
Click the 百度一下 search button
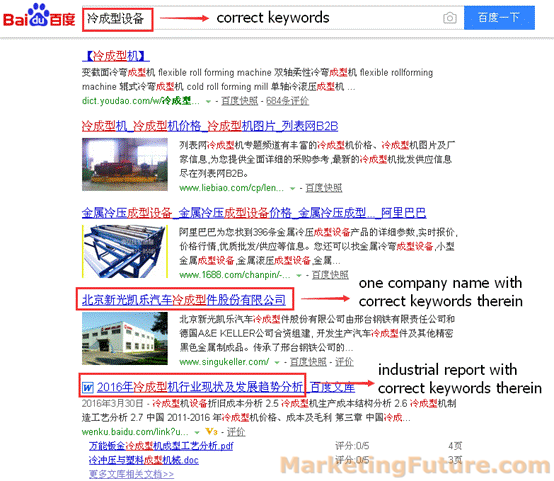tap(499, 17)
